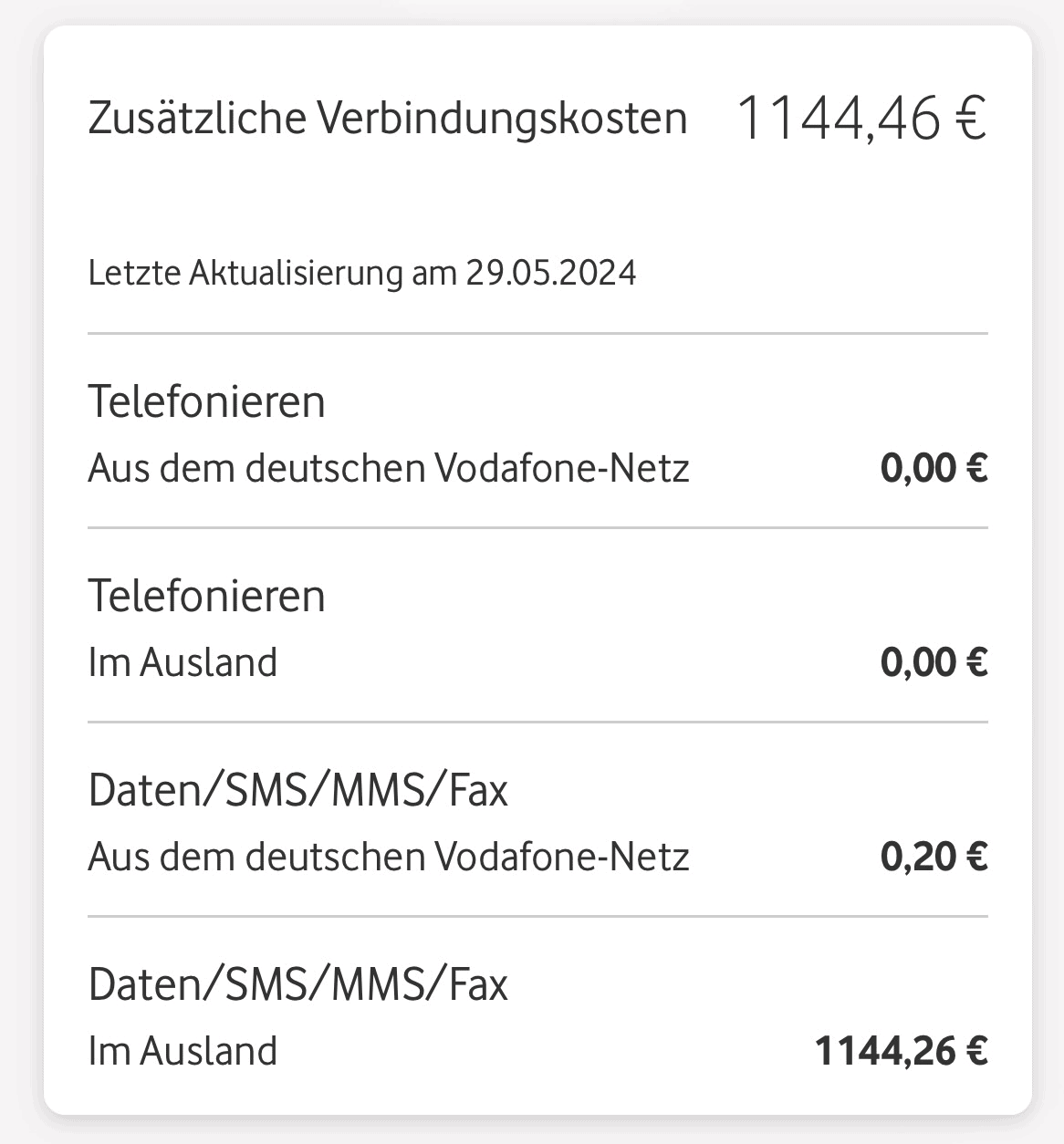Click Im Ausland under Daten/SMS/MMS/Fax
This screenshot has height=1144, width=1064.
[183, 1052]
